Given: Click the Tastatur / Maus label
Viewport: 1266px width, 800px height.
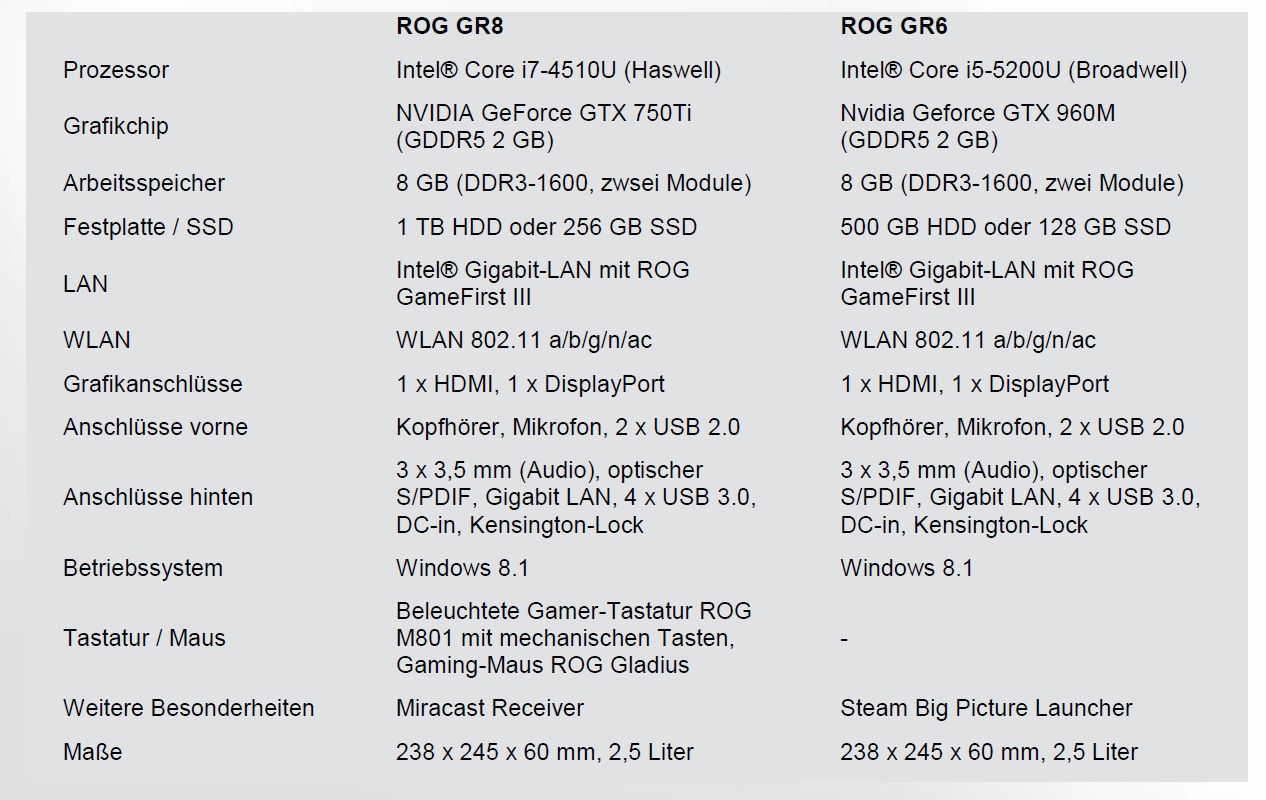Looking at the screenshot, I should 144,638.
